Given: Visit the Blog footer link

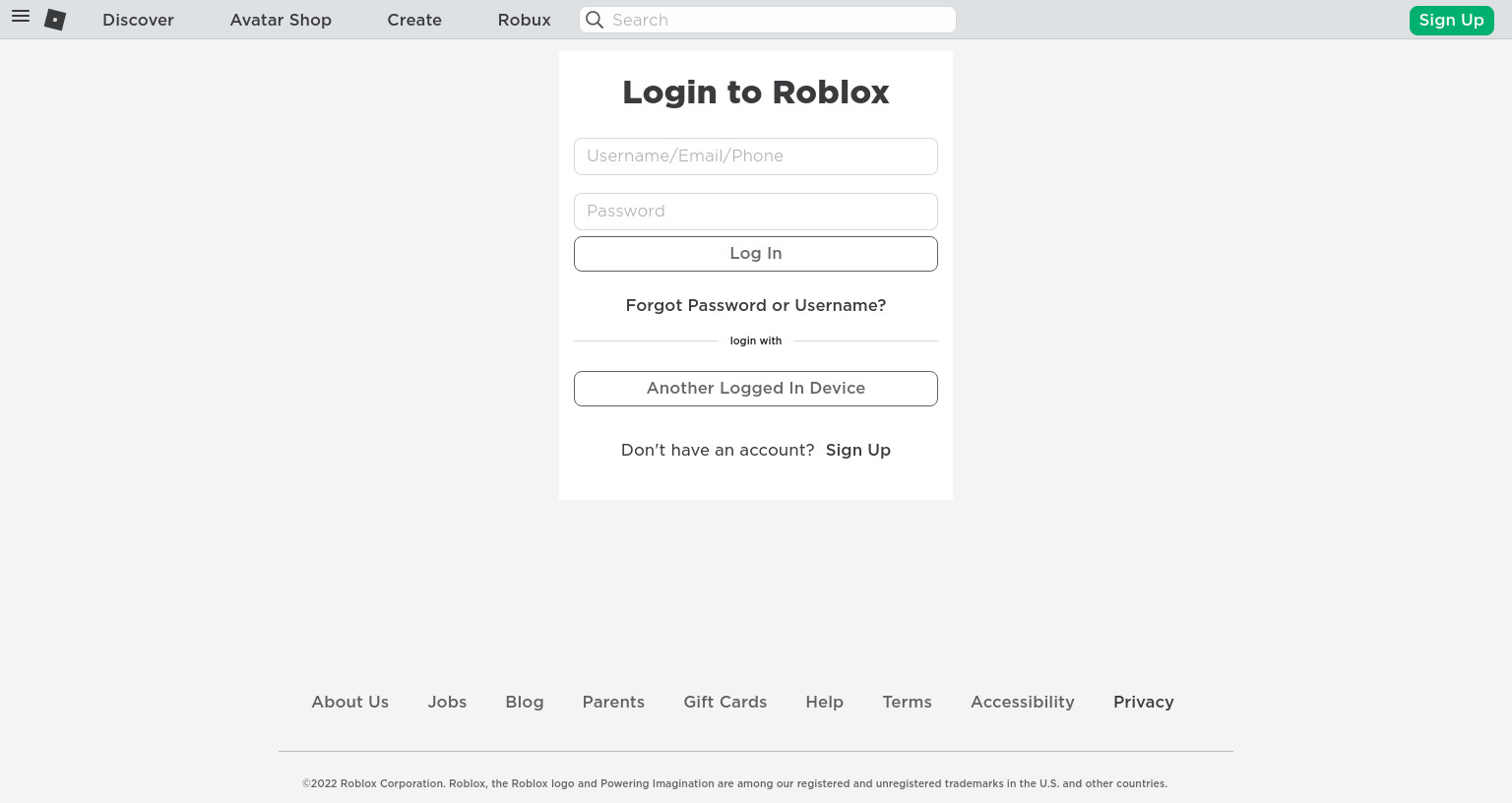Looking at the screenshot, I should point(525,702).
